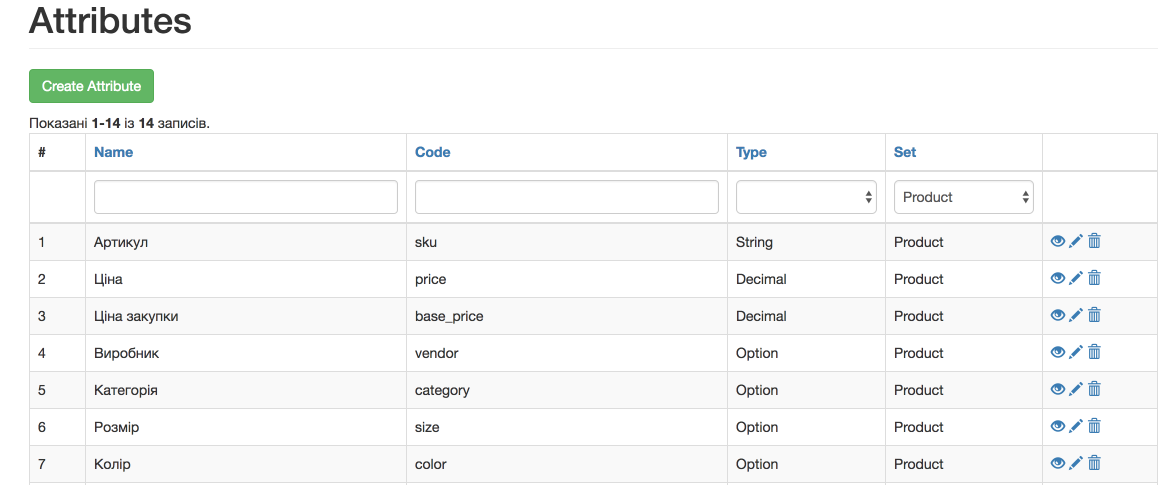
Task: Sort the table by Code column
Action: click(432, 152)
